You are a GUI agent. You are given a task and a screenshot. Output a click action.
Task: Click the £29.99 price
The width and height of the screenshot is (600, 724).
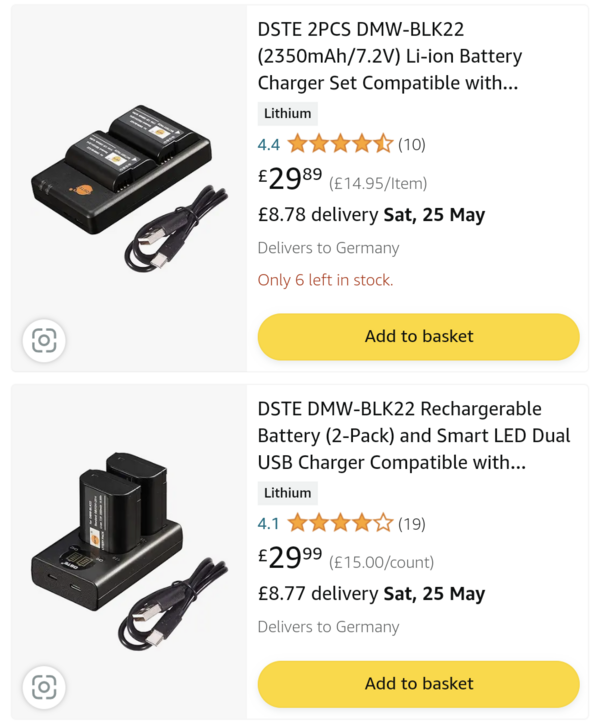click(x=291, y=558)
